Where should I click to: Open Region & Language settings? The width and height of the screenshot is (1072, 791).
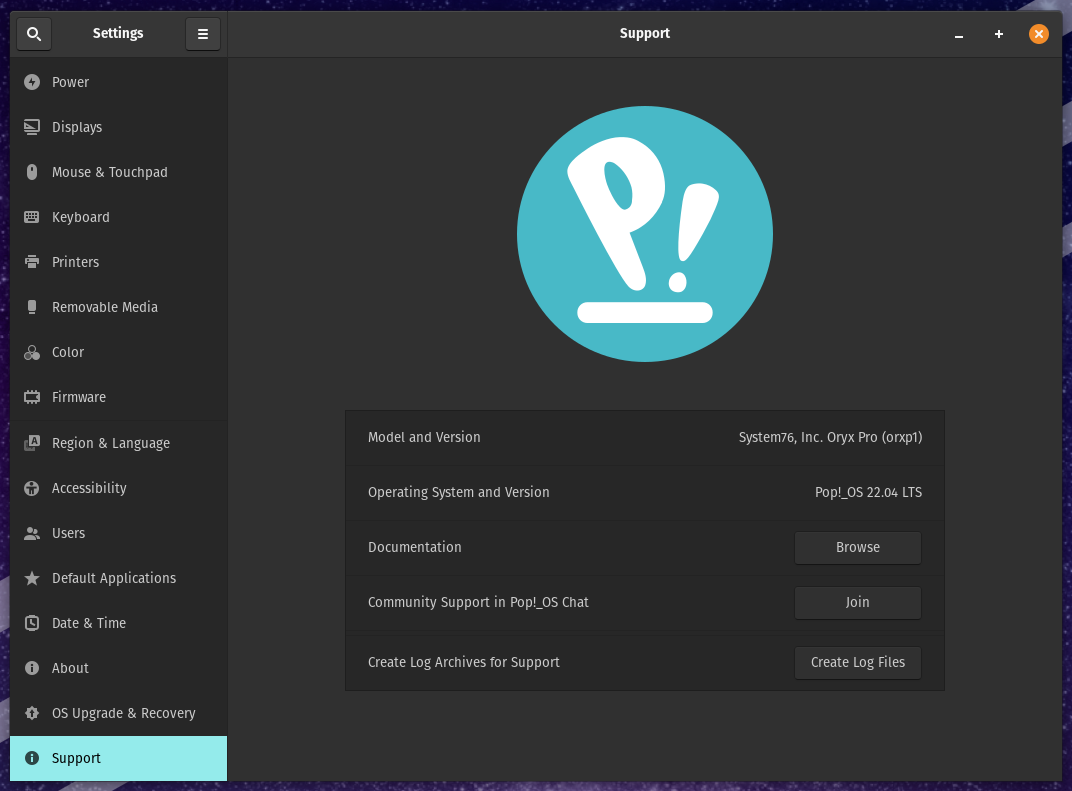[x=111, y=443]
